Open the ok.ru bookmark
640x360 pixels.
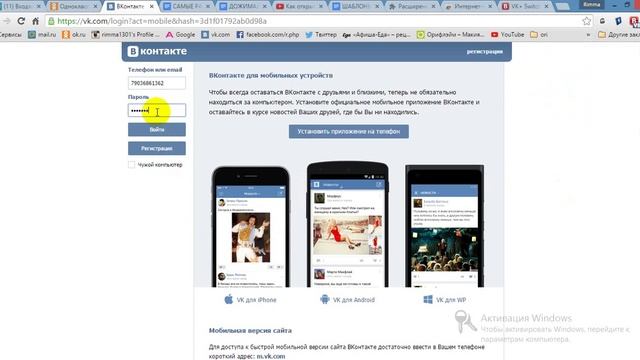(x=74, y=35)
